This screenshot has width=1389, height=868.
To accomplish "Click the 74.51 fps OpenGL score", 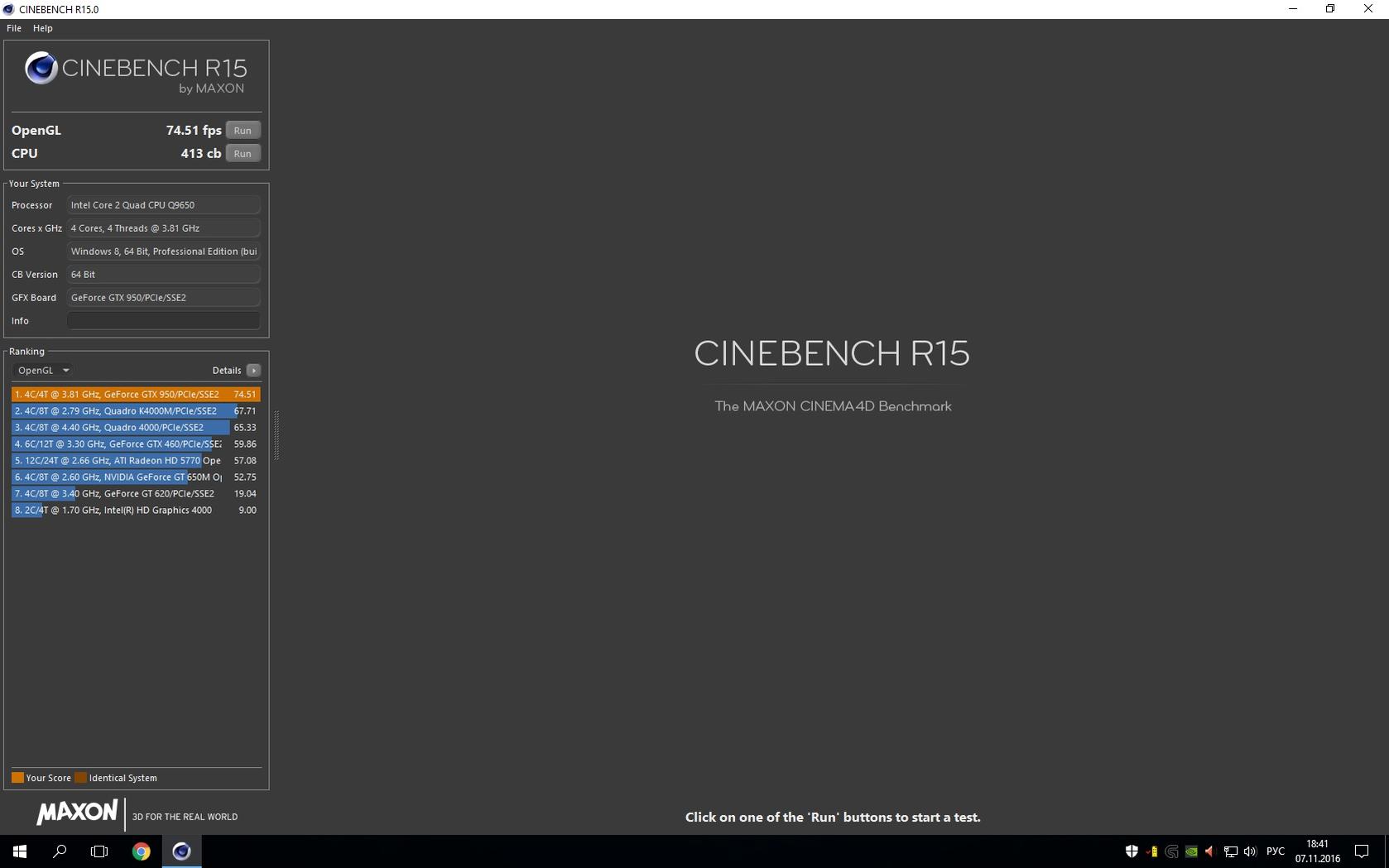I will (194, 130).
